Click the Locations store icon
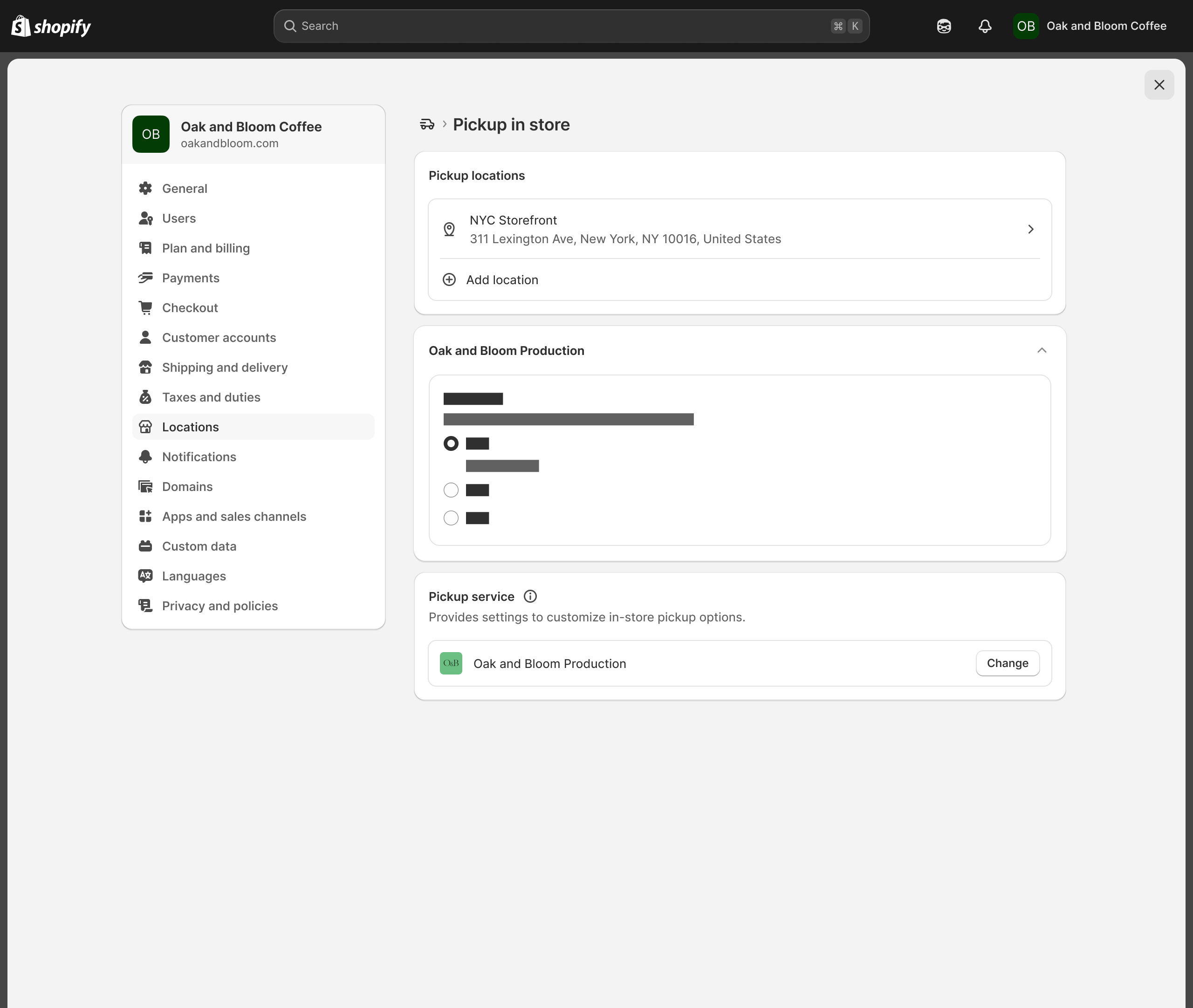1193x1008 pixels. pos(145,427)
